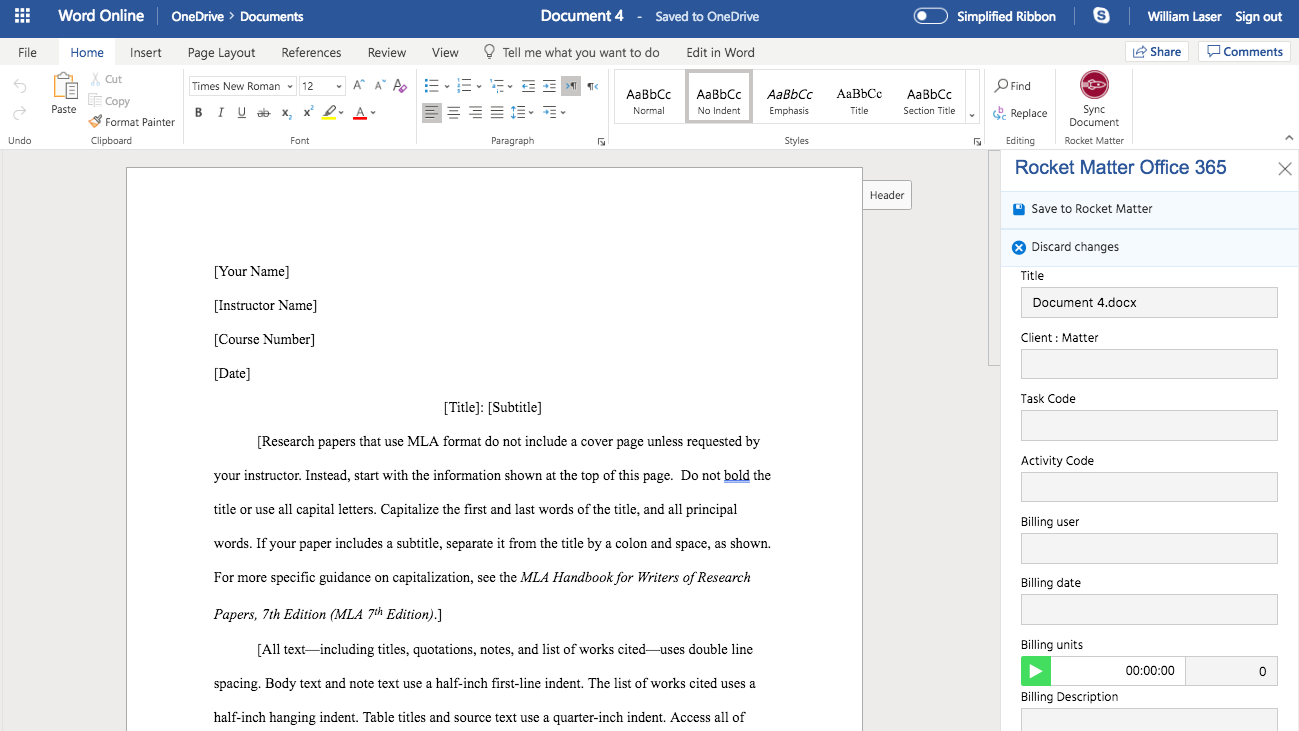Toggle the Simplified Ribbon switch
The image size is (1299, 731).
930,16
